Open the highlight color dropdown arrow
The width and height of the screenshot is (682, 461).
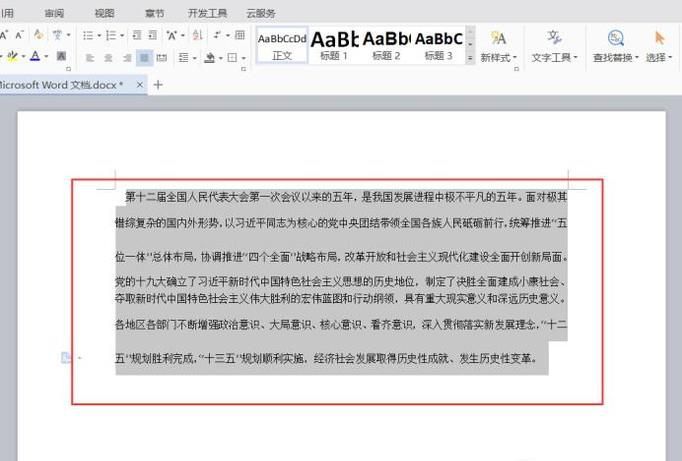coord(23,57)
